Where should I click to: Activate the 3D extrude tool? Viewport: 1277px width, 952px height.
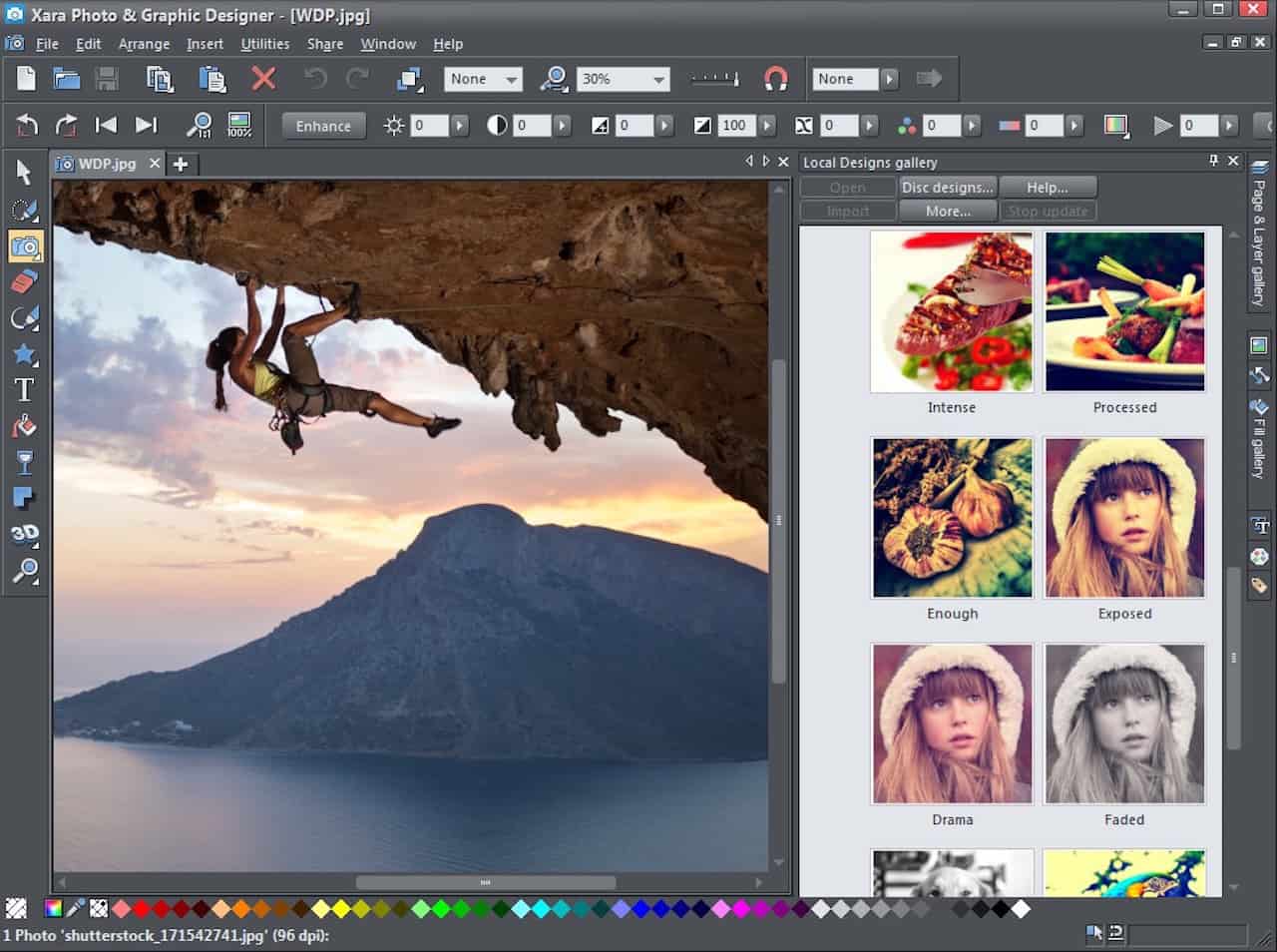tap(24, 534)
